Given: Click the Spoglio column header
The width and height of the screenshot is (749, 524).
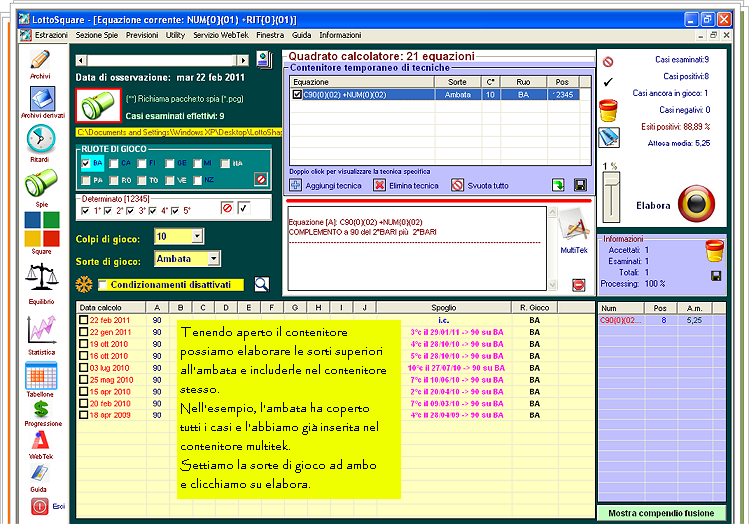Looking at the screenshot, I should click(x=444, y=308).
